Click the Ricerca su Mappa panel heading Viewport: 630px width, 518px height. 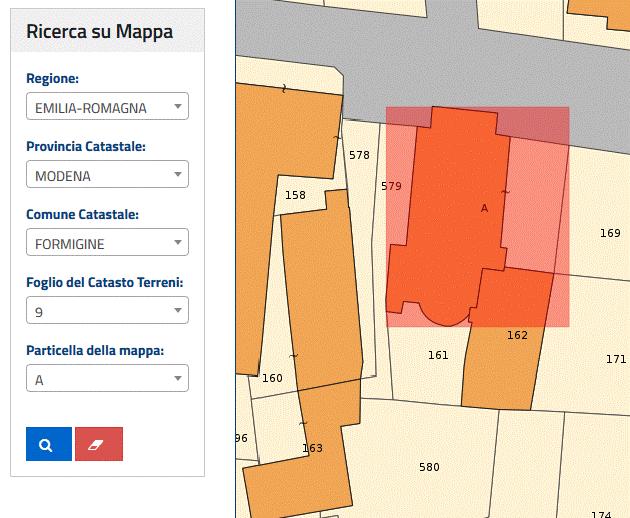tap(100, 31)
